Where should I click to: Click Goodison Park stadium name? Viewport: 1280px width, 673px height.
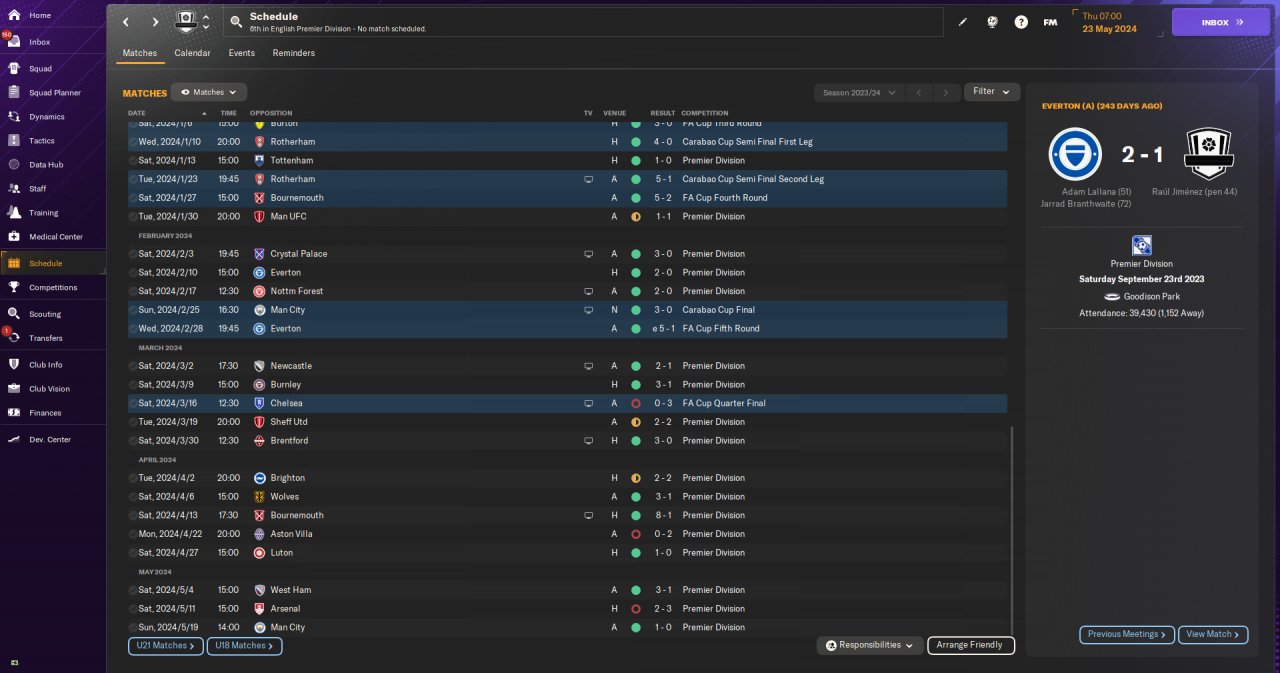click(x=1154, y=297)
